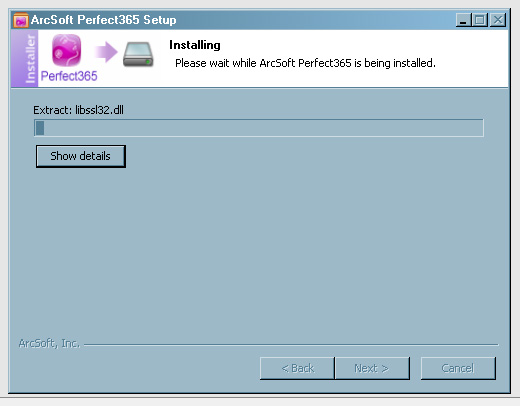Click the grayed-out Next button
The height and width of the screenshot is (406, 520).
coord(372,368)
